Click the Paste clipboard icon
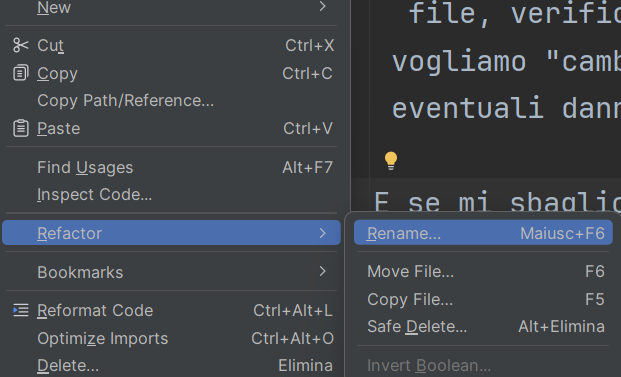The width and height of the screenshot is (621, 377). pos(21,128)
